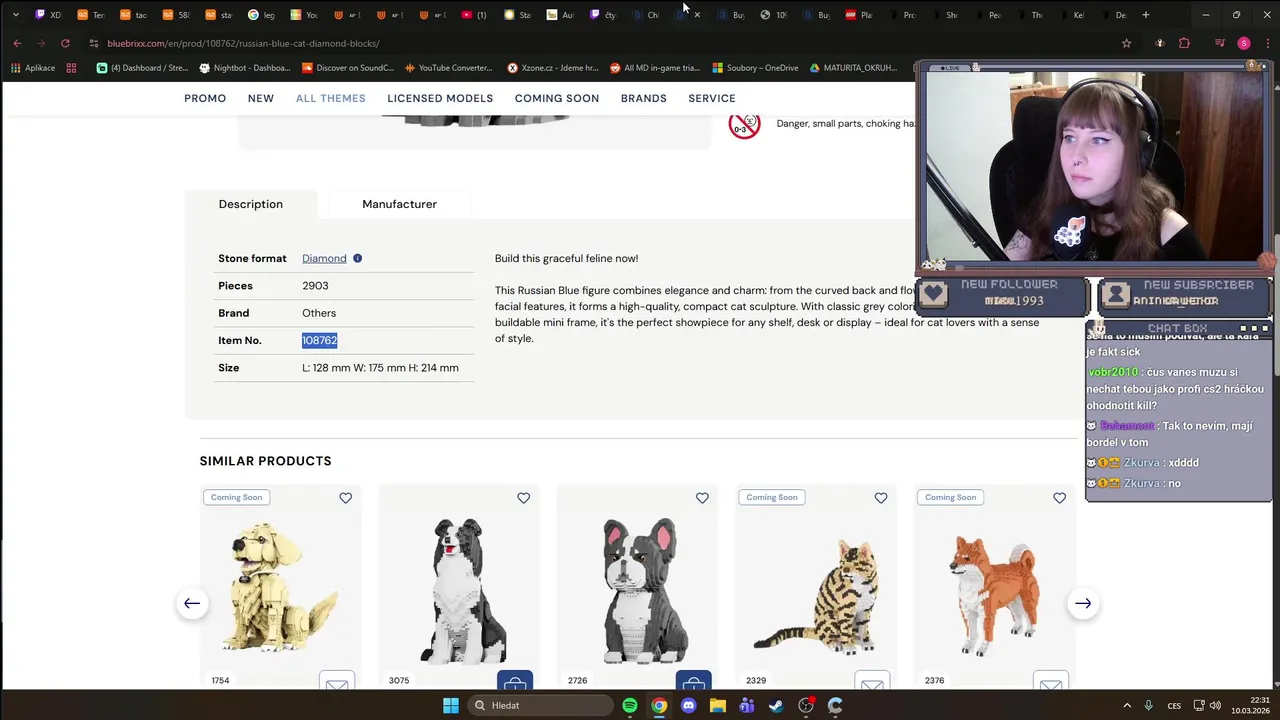The image size is (1280, 720).
Task: Go back in browser history
Action: coord(17,43)
